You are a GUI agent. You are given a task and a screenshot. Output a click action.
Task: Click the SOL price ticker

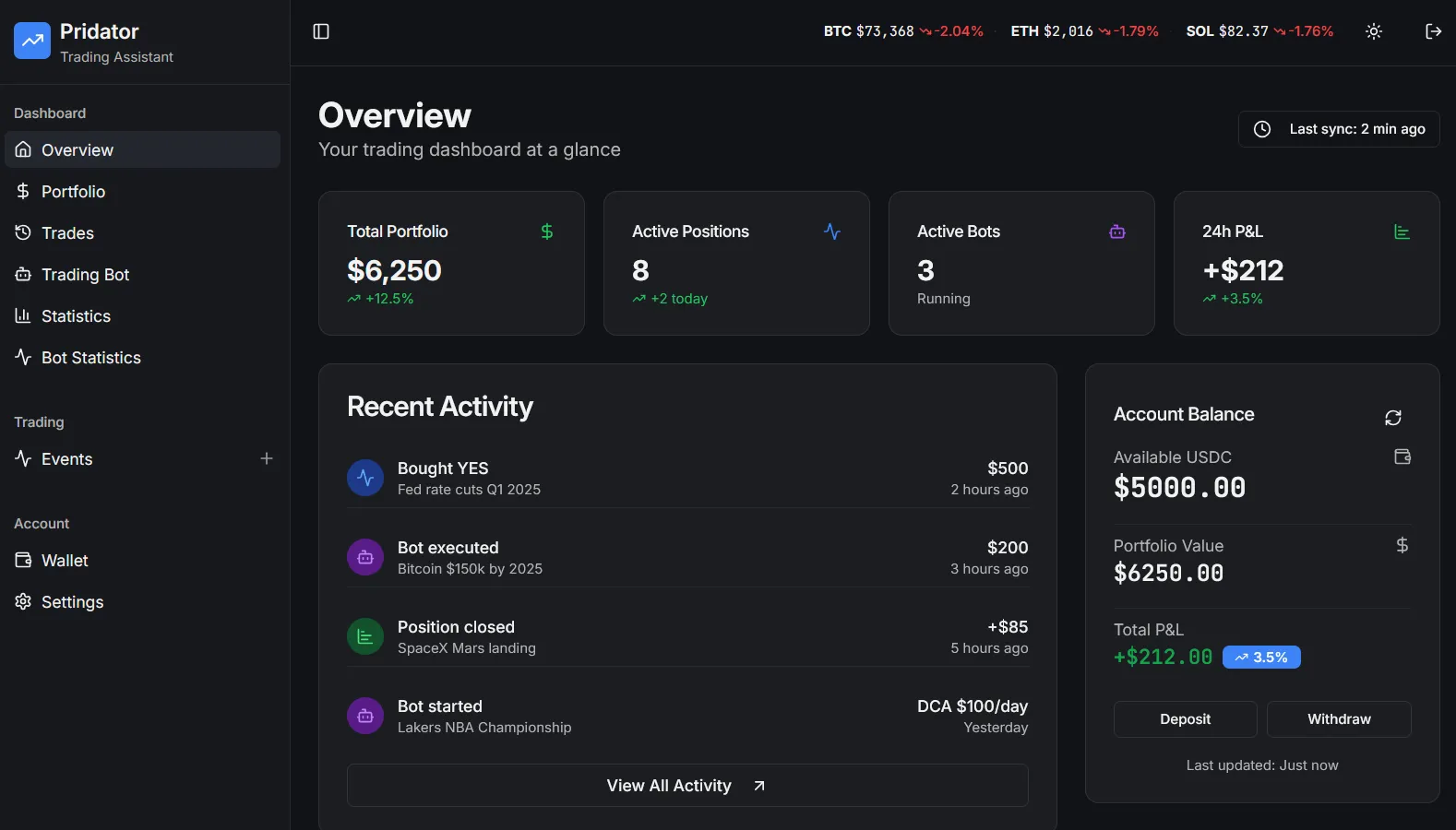pyautogui.click(x=1259, y=31)
